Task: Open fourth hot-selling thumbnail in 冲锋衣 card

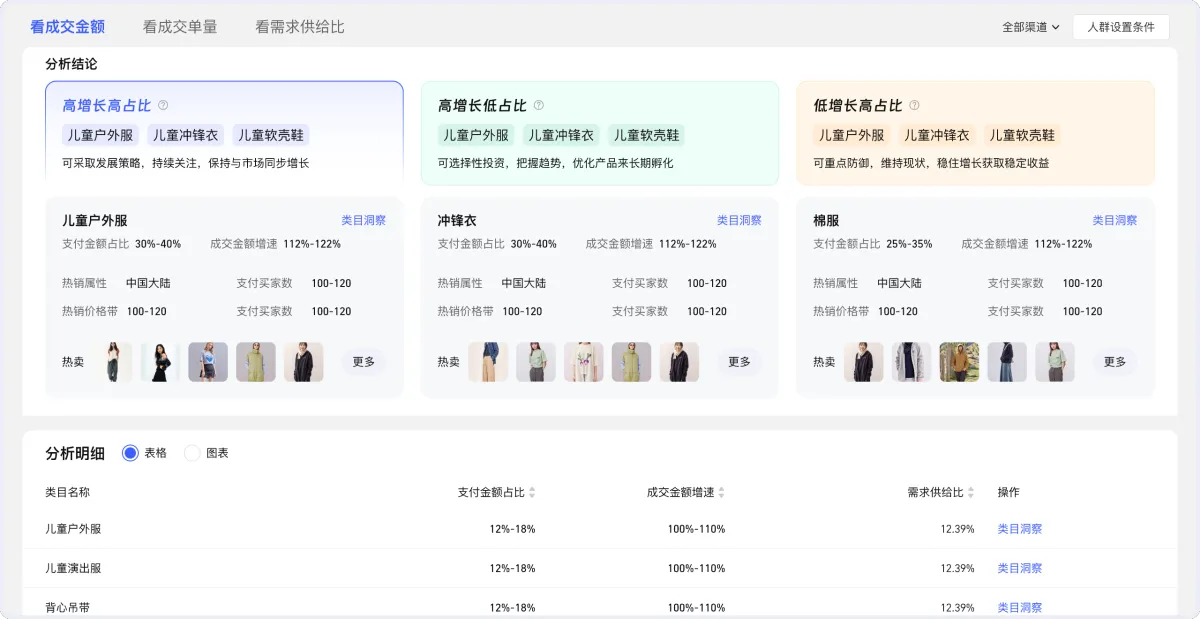Action: tap(631, 362)
